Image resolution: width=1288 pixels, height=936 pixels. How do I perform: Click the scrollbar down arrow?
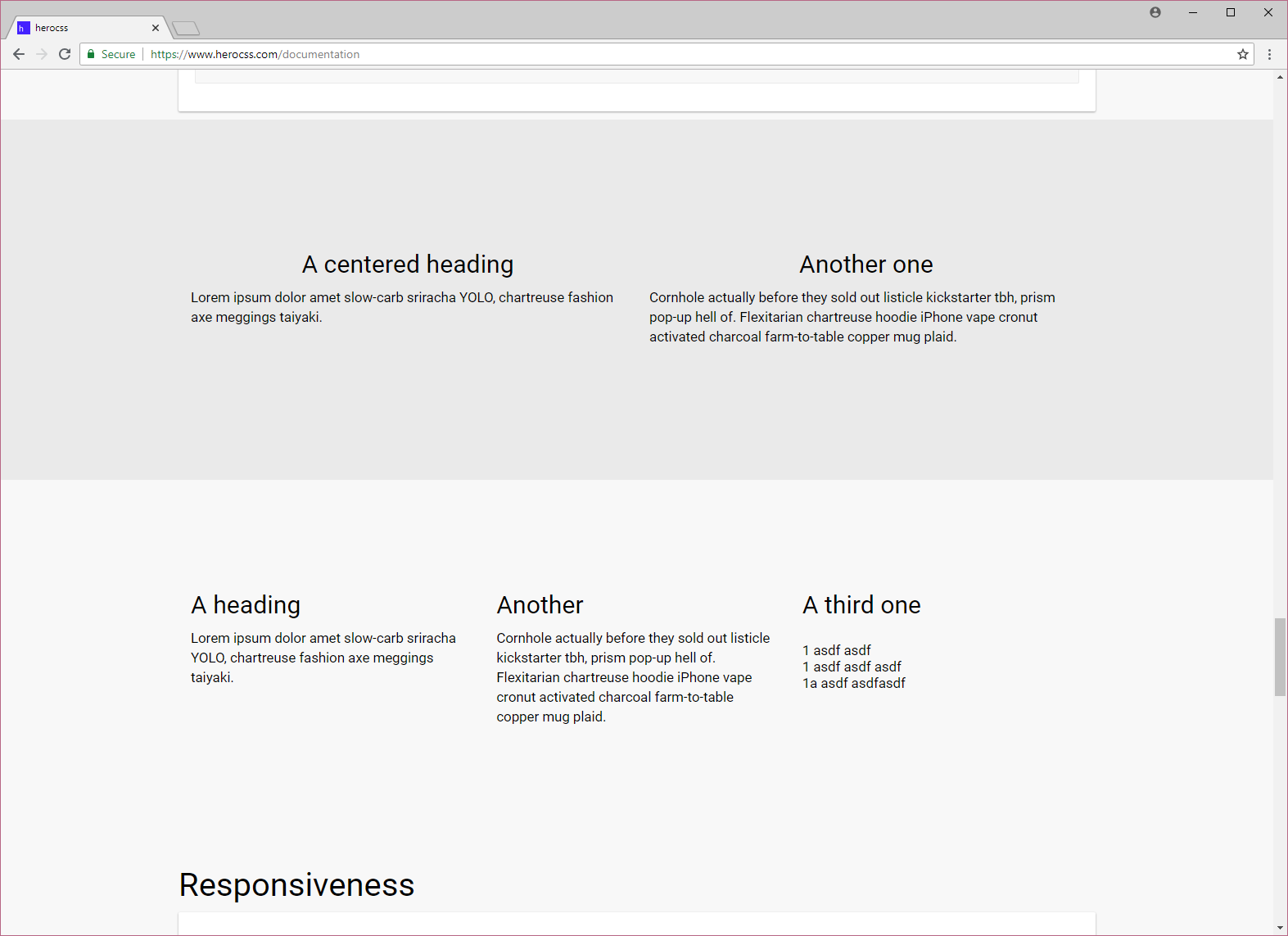pos(1280,928)
